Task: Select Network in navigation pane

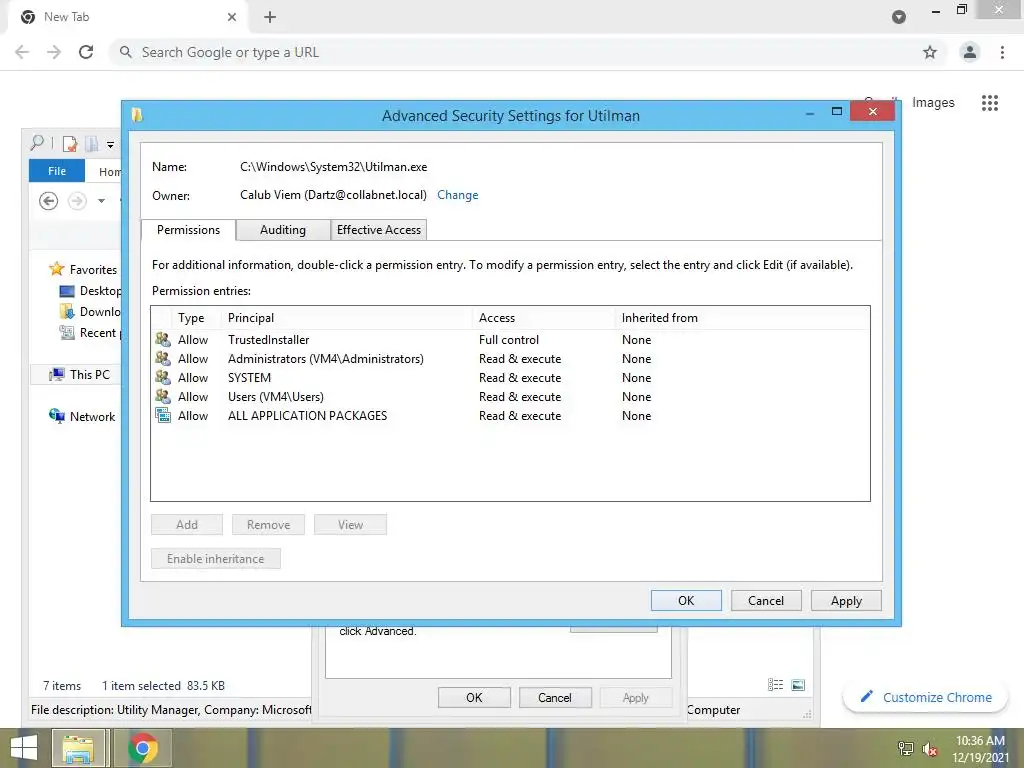Action: (x=82, y=416)
